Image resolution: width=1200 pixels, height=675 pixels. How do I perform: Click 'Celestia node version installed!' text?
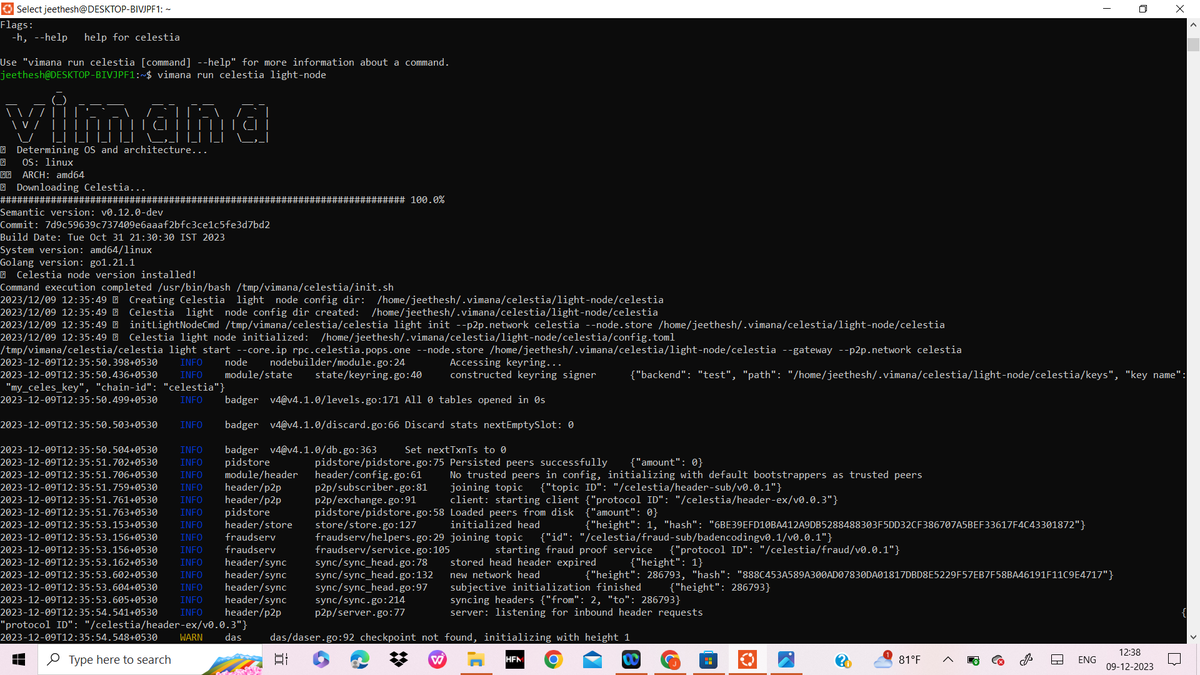tap(106, 275)
